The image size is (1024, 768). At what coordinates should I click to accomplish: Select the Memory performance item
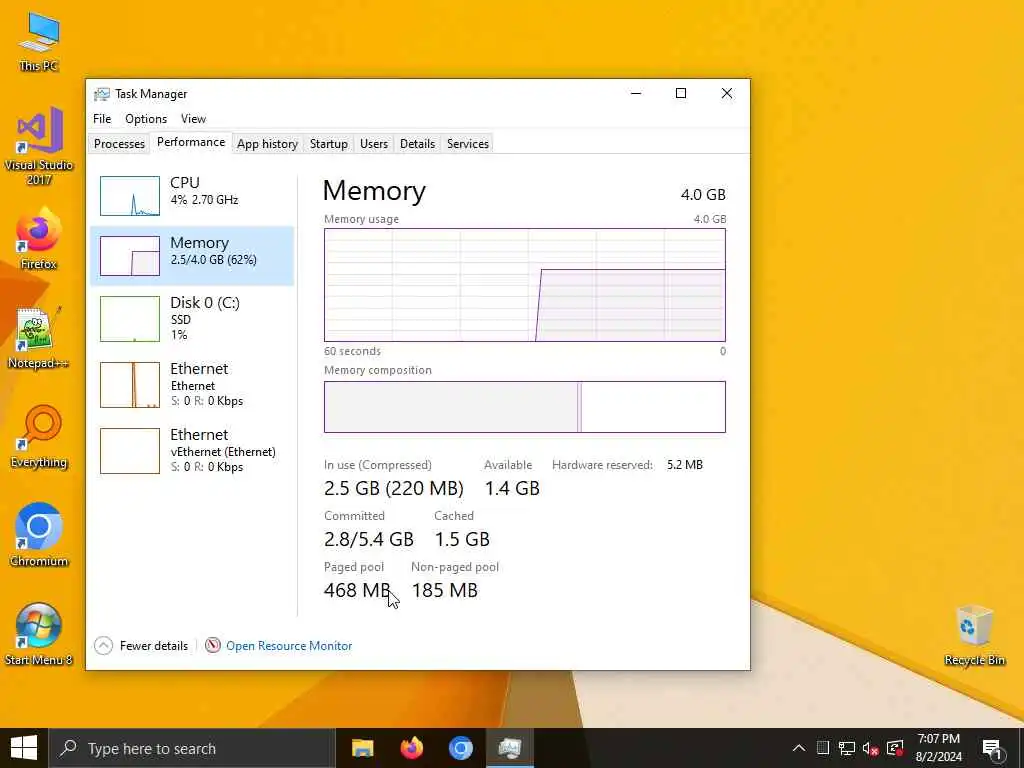click(192, 255)
